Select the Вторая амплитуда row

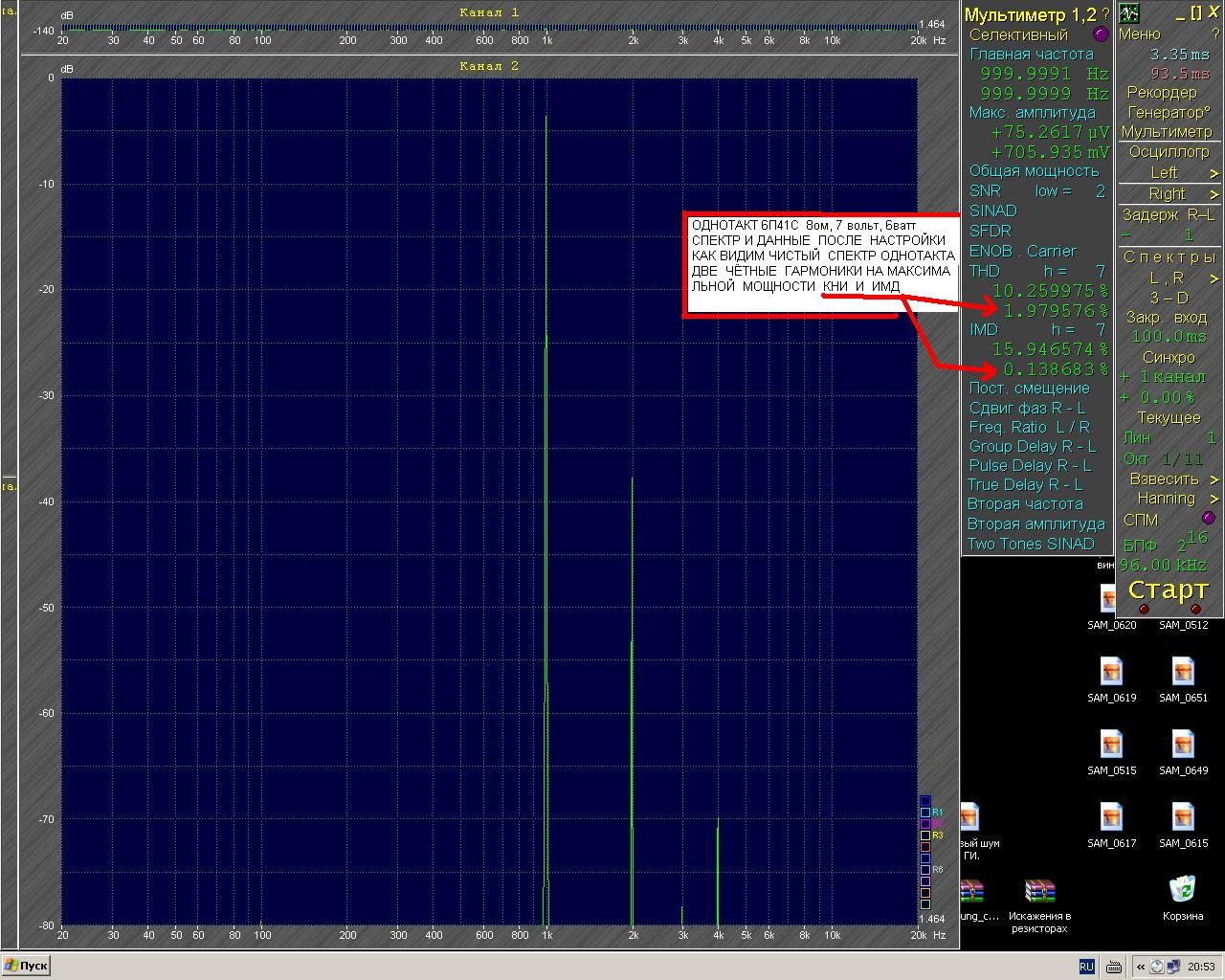pyautogui.click(x=1036, y=524)
